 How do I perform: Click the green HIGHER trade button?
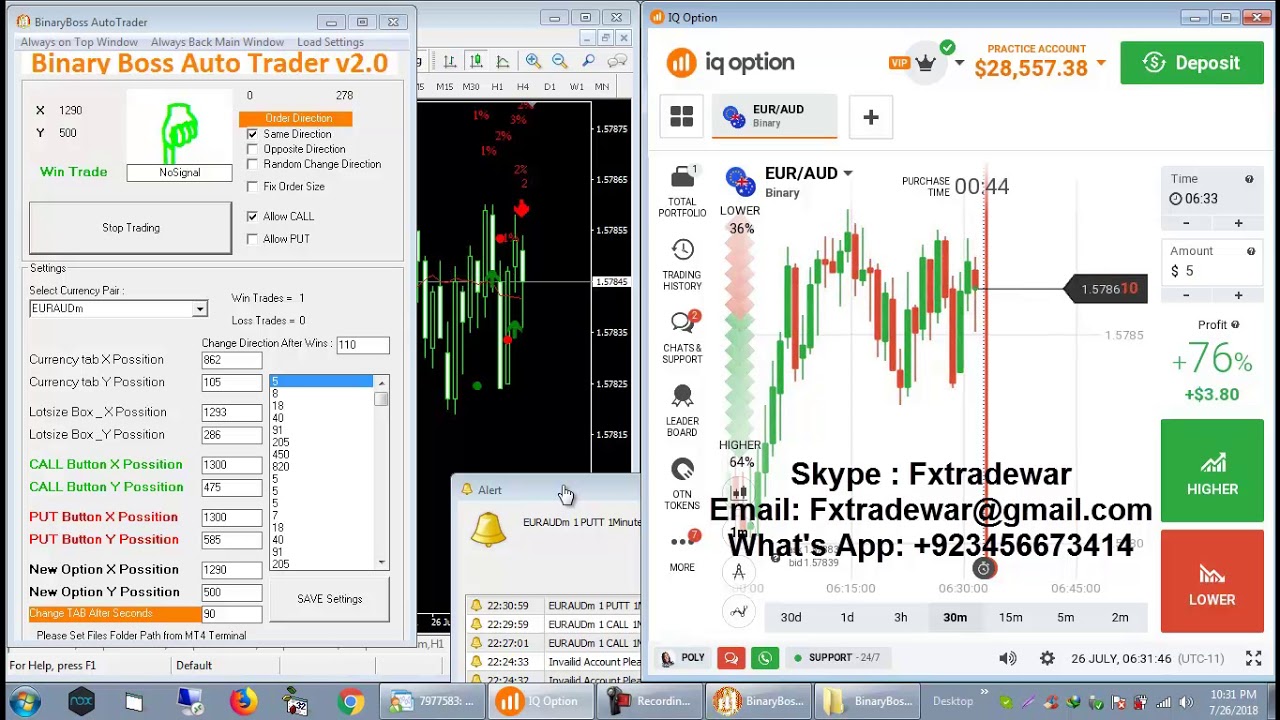(1212, 471)
